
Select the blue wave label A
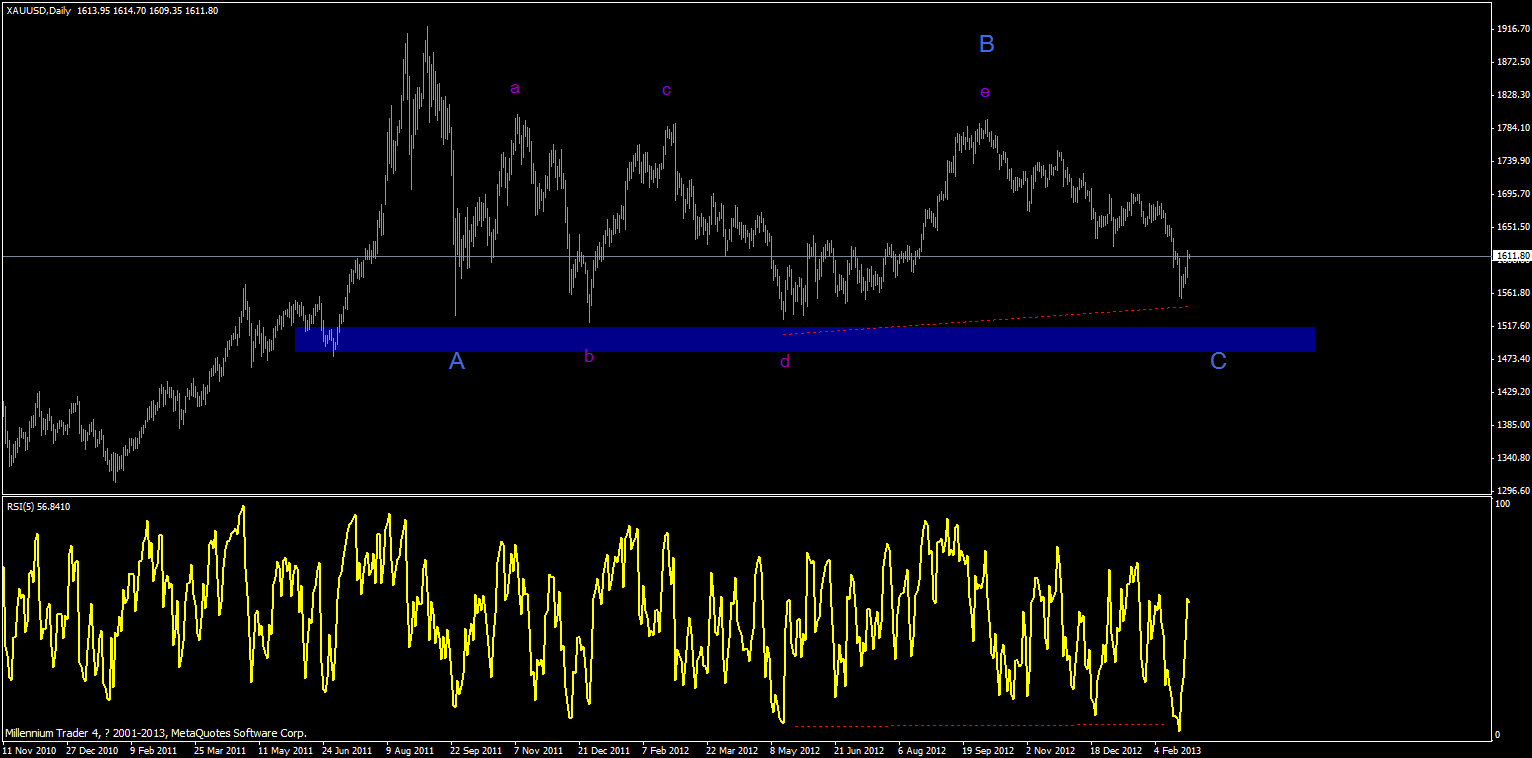point(457,361)
